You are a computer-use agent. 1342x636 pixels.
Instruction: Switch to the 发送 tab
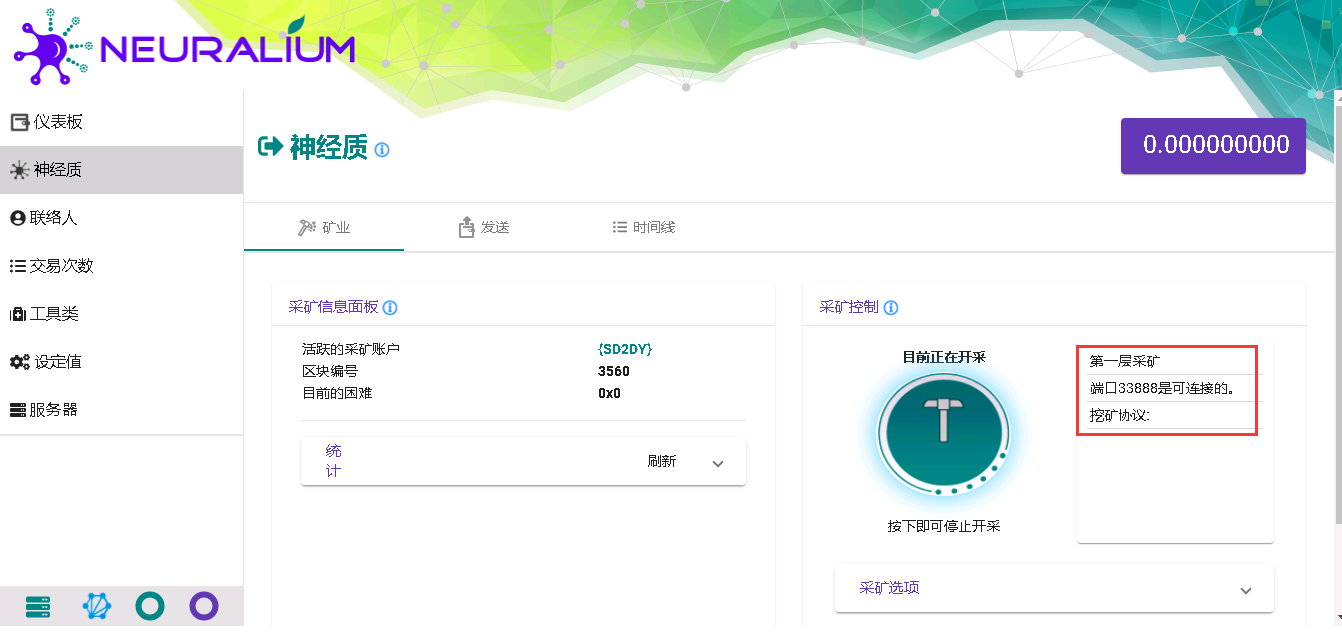(484, 228)
